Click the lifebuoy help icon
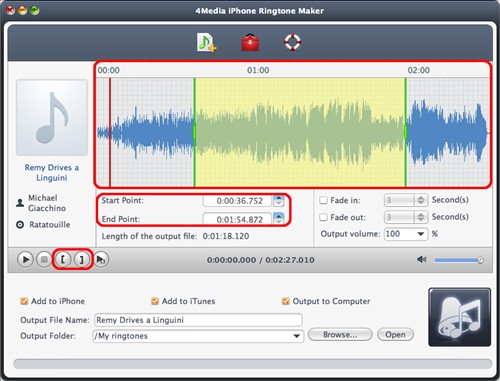 [x=292, y=42]
